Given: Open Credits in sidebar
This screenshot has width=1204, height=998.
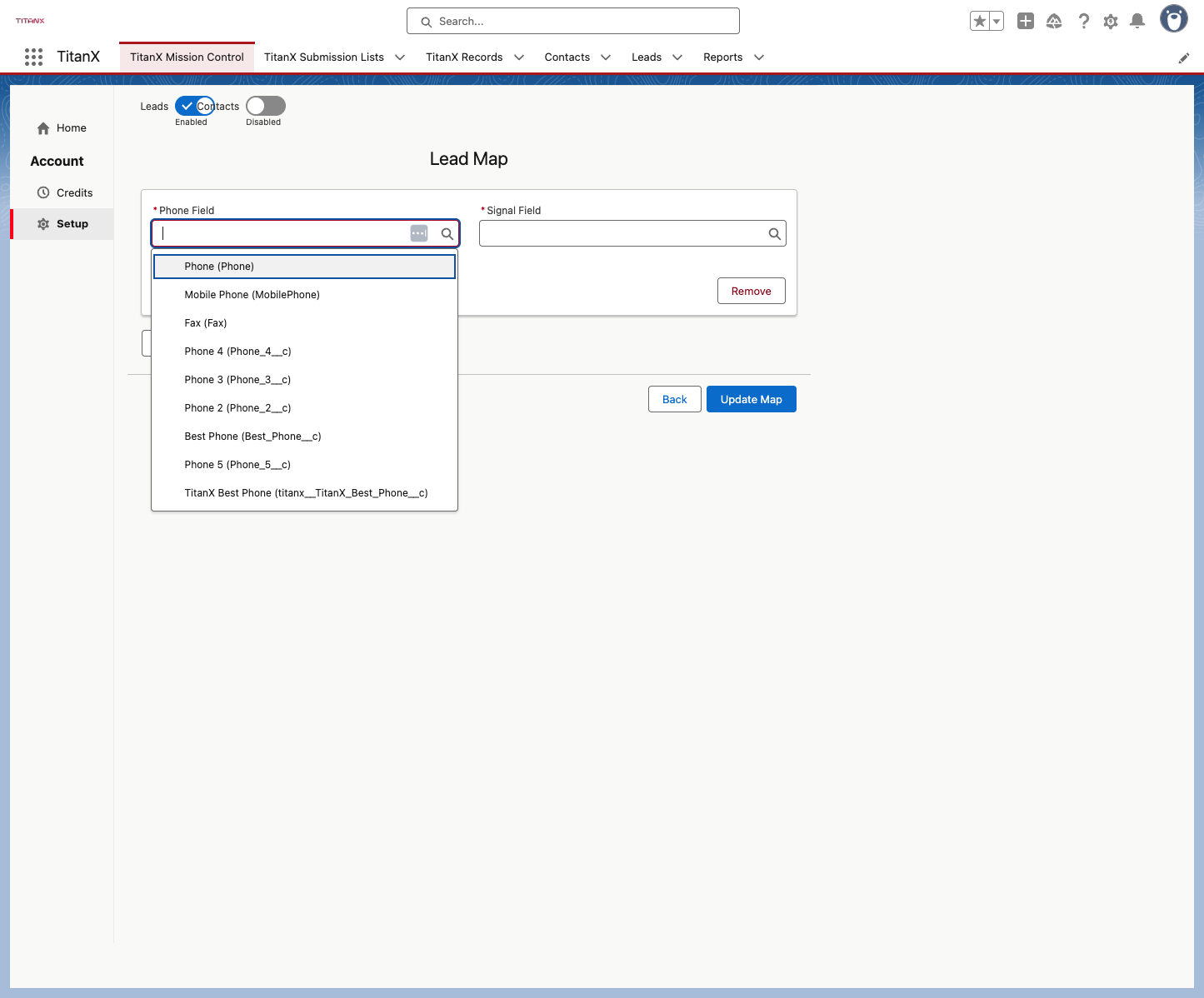Looking at the screenshot, I should [x=65, y=192].
